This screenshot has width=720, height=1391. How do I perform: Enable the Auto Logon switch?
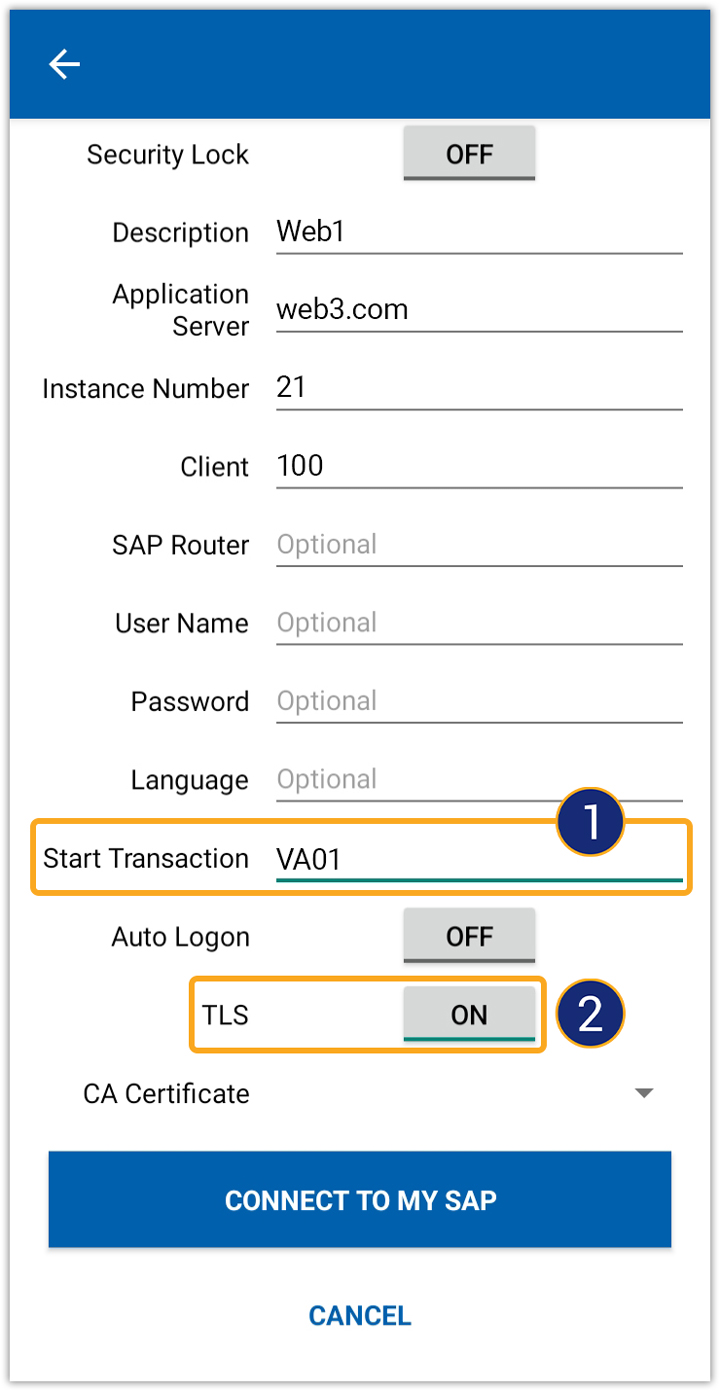[469, 937]
